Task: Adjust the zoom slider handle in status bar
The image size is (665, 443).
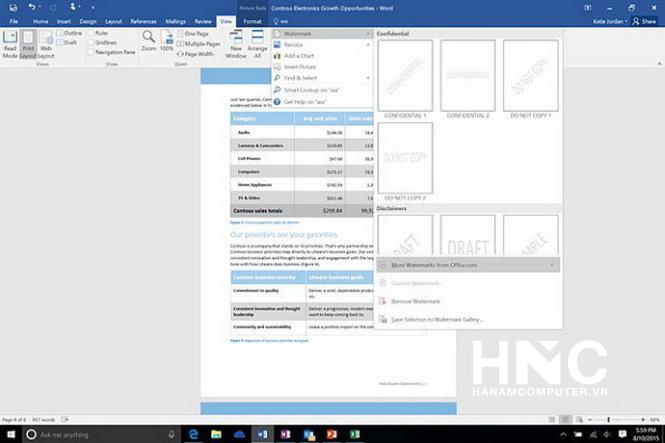Action: [608, 420]
